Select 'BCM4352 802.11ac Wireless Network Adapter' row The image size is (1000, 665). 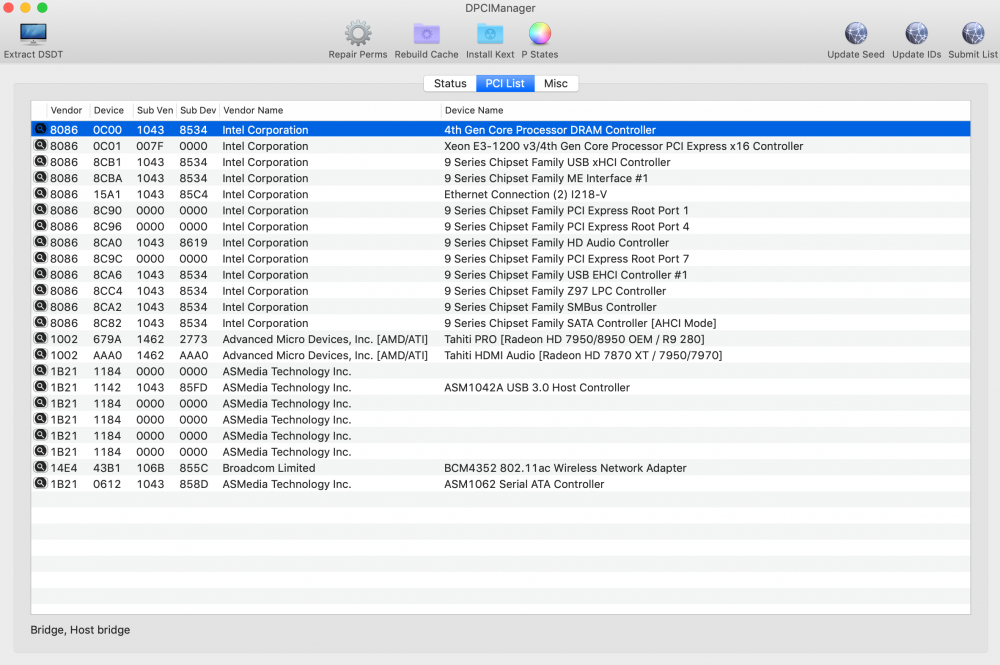click(x=565, y=468)
